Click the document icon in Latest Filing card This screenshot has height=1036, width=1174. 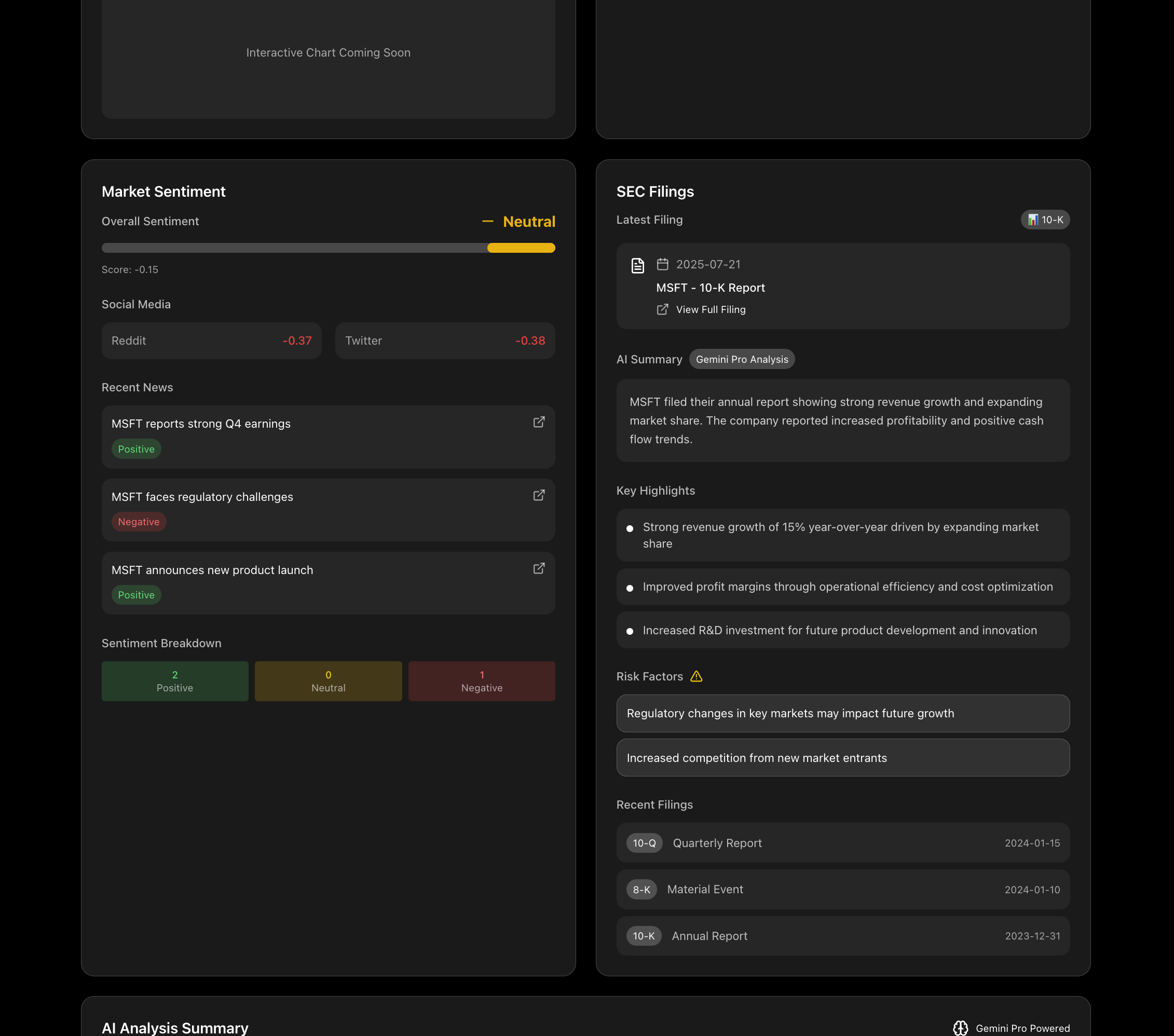click(x=637, y=265)
